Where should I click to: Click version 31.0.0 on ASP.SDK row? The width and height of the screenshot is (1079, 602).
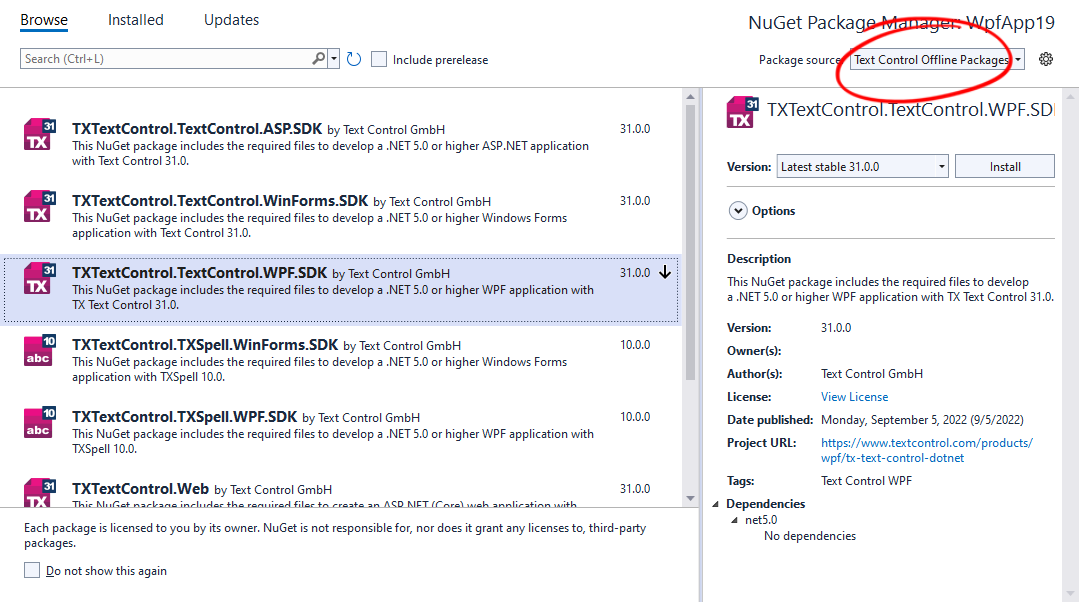[x=634, y=129]
